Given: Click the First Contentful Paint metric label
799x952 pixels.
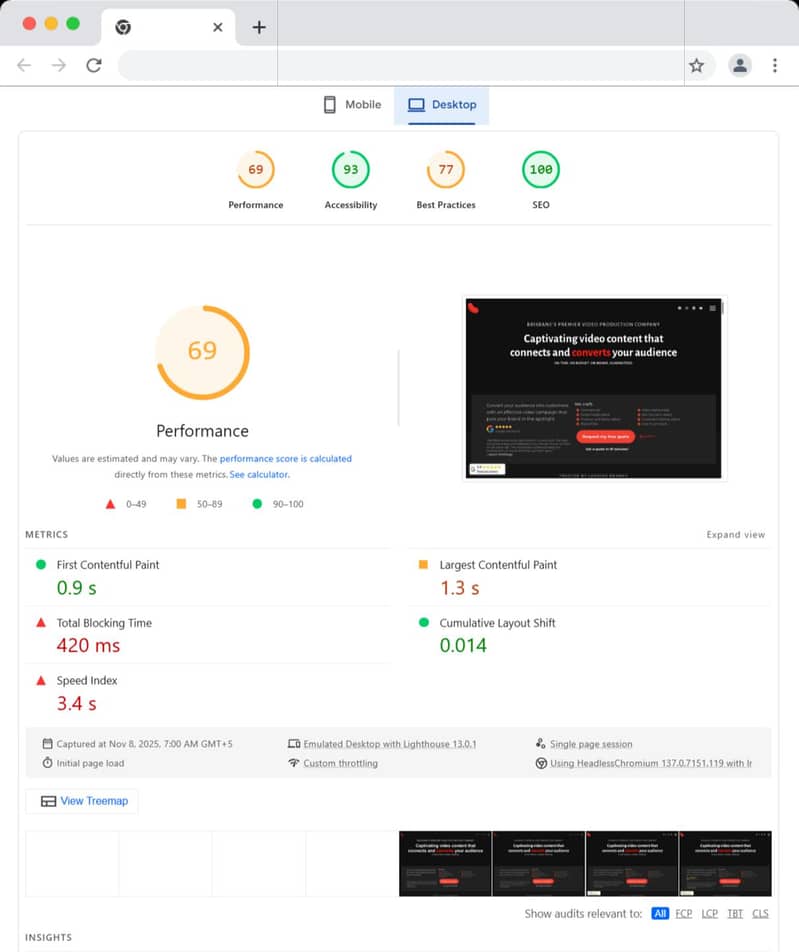Looking at the screenshot, I should tap(107, 565).
